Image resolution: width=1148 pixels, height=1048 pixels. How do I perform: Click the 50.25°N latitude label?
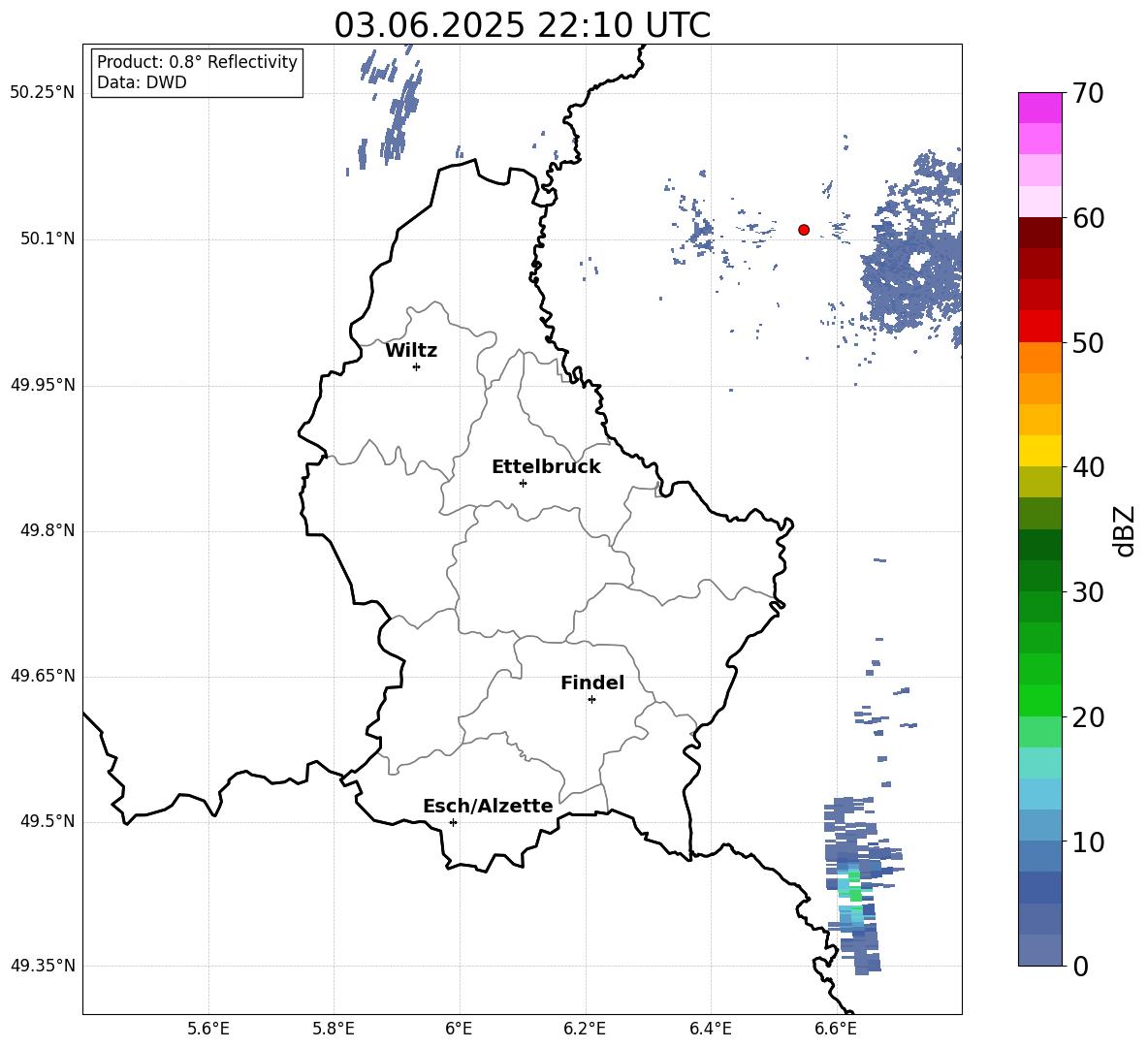point(43,93)
